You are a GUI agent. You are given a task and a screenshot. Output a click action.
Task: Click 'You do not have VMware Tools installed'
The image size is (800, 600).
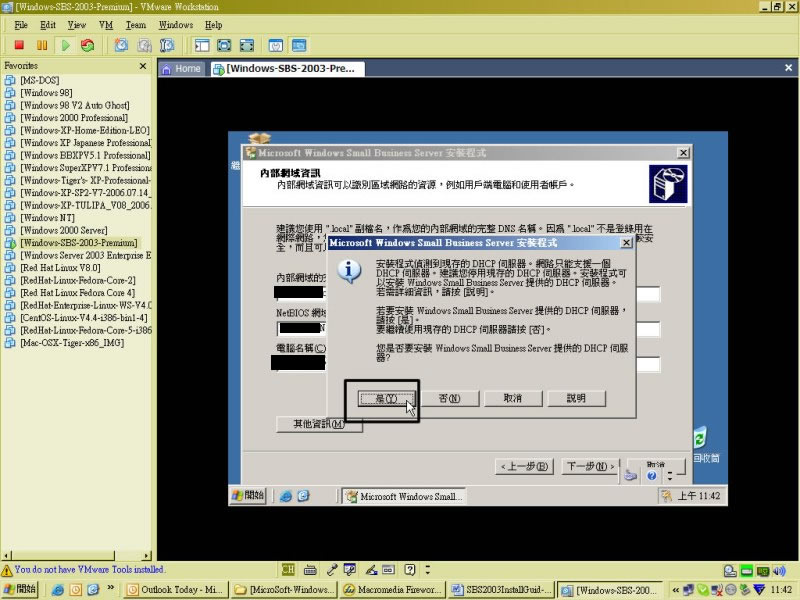[89, 569]
